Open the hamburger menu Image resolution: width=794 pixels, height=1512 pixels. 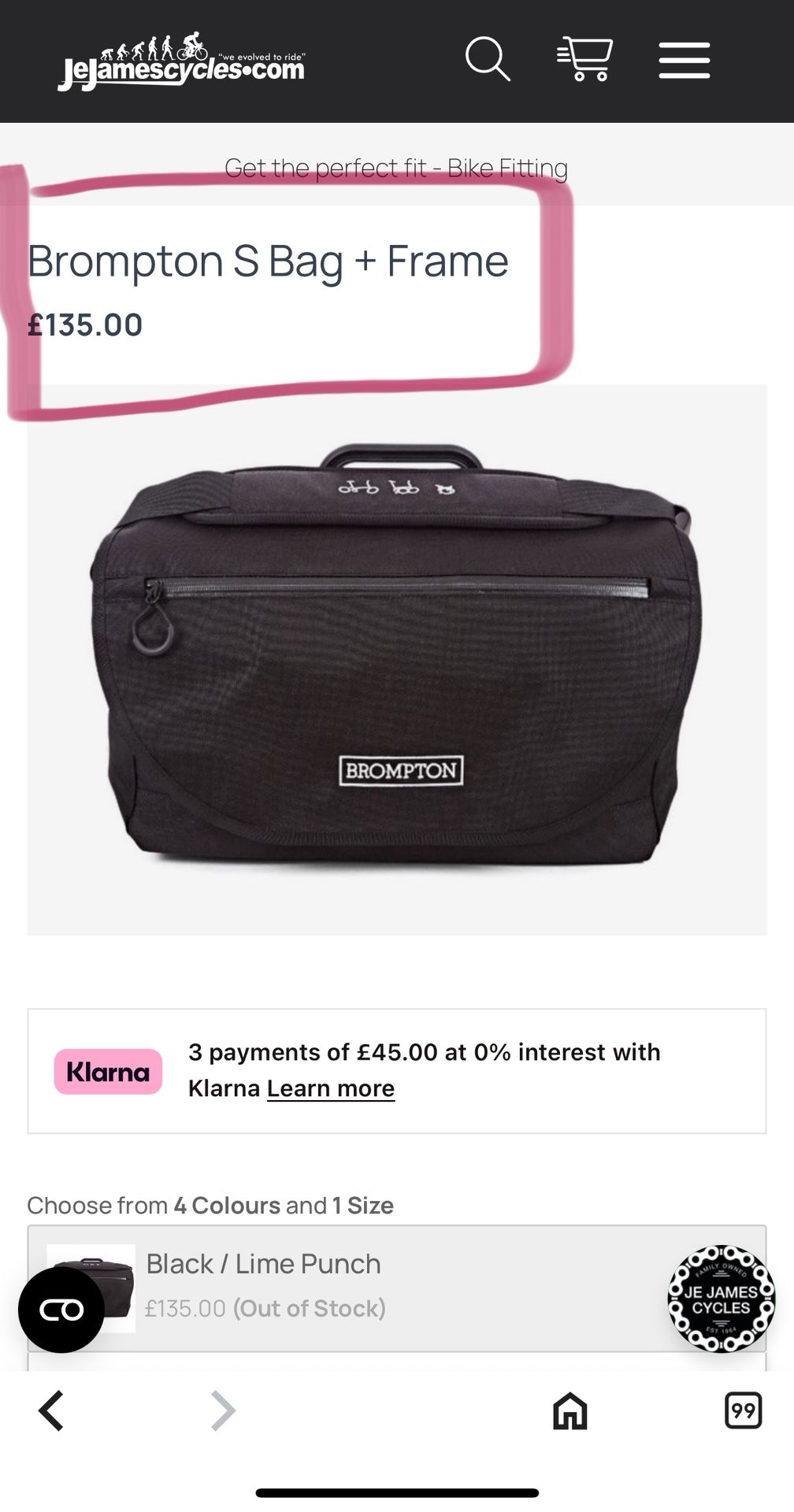pyautogui.click(x=685, y=61)
